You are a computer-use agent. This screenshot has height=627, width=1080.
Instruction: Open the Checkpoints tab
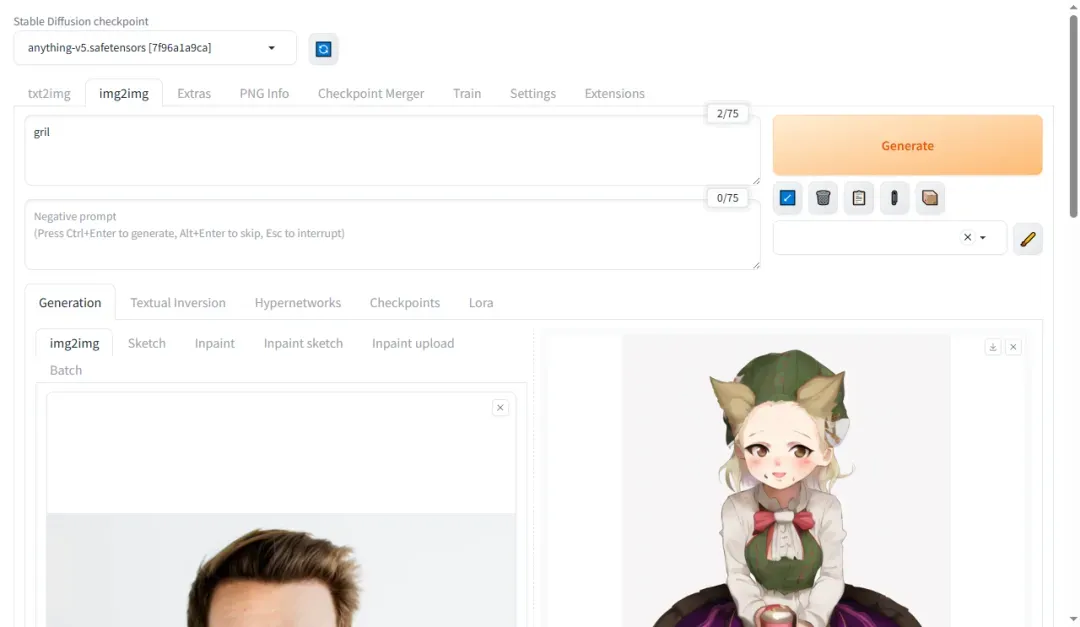point(405,302)
